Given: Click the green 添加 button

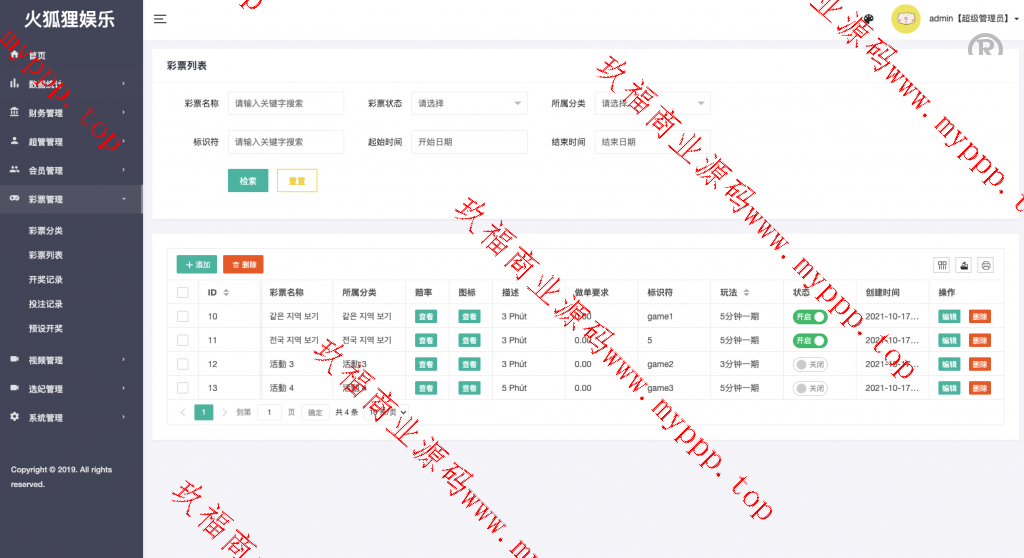Looking at the screenshot, I should coord(197,265).
